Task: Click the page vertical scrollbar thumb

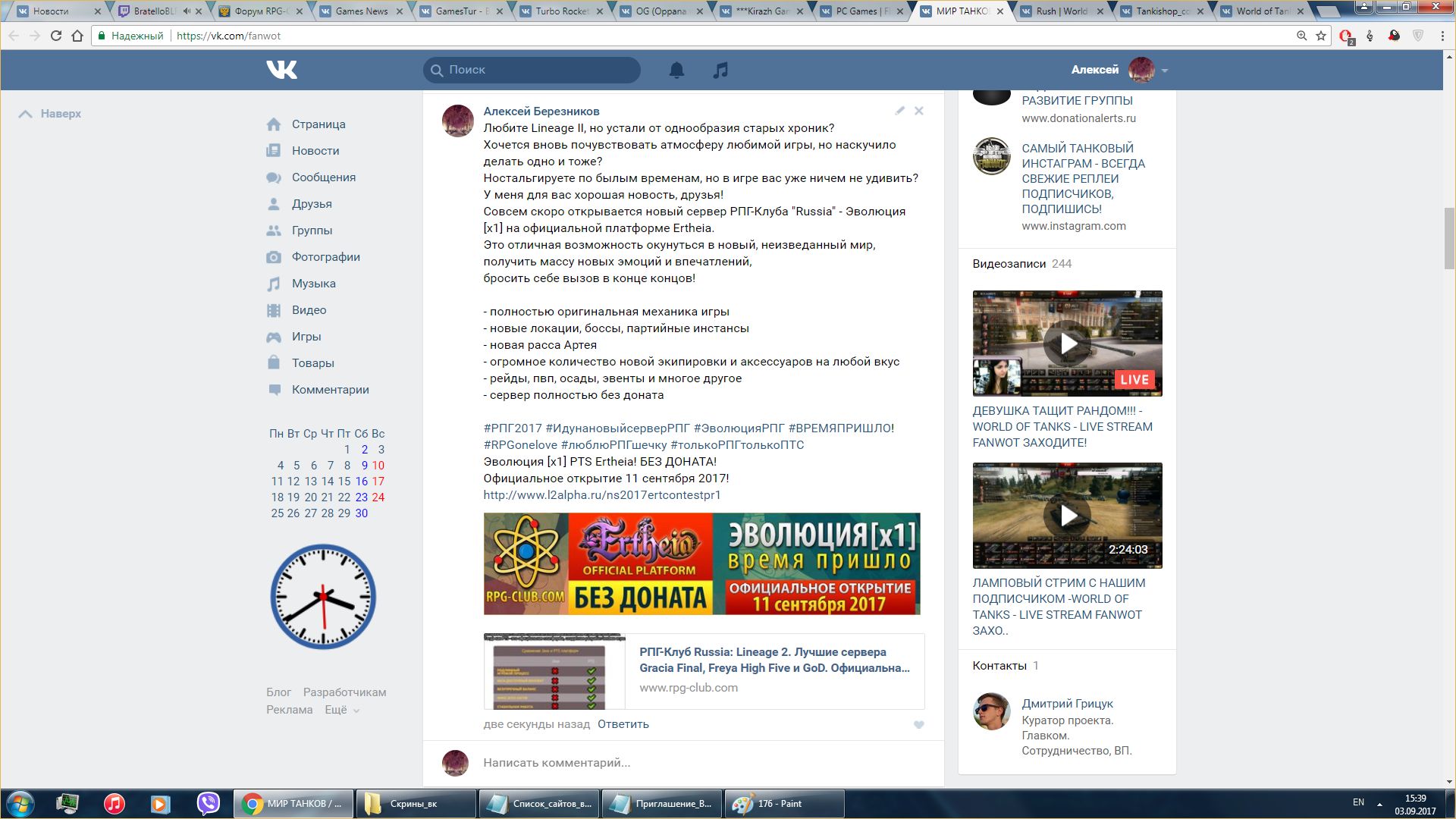Action: (x=1449, y=238)
